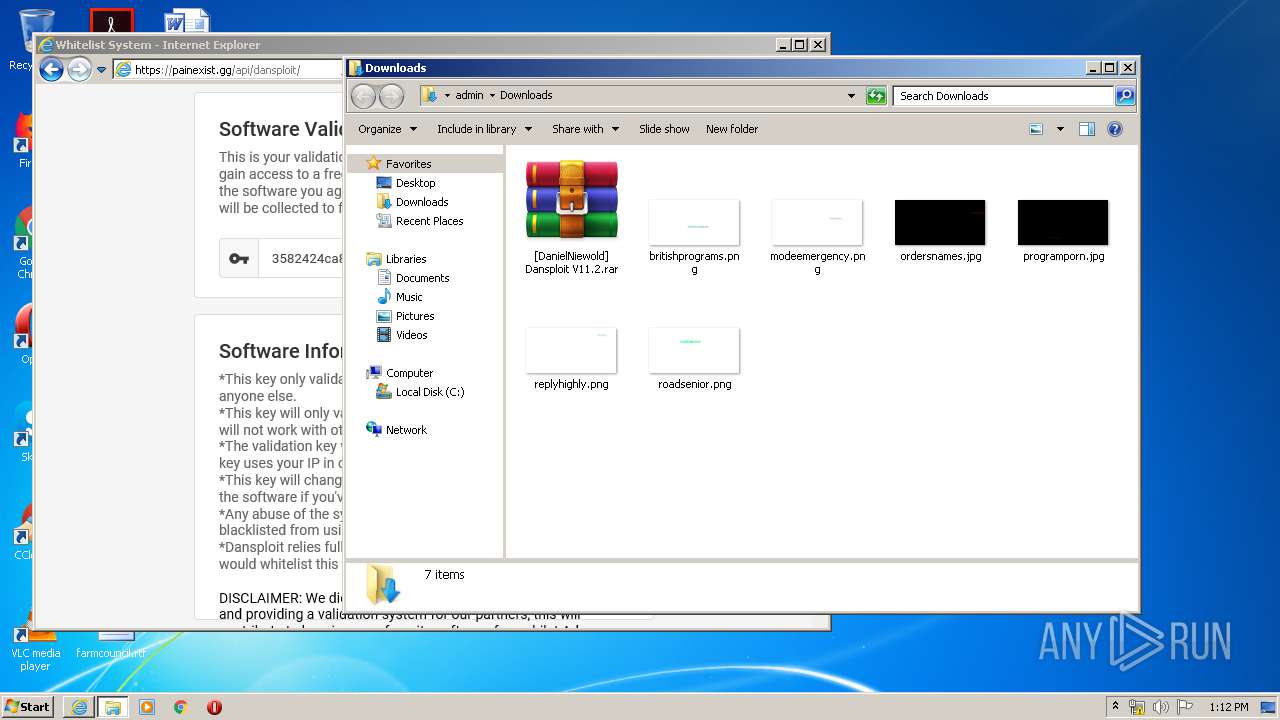Open the Organize menu
The height and width of the screenshot is (720, 1280).
point(387,129)
